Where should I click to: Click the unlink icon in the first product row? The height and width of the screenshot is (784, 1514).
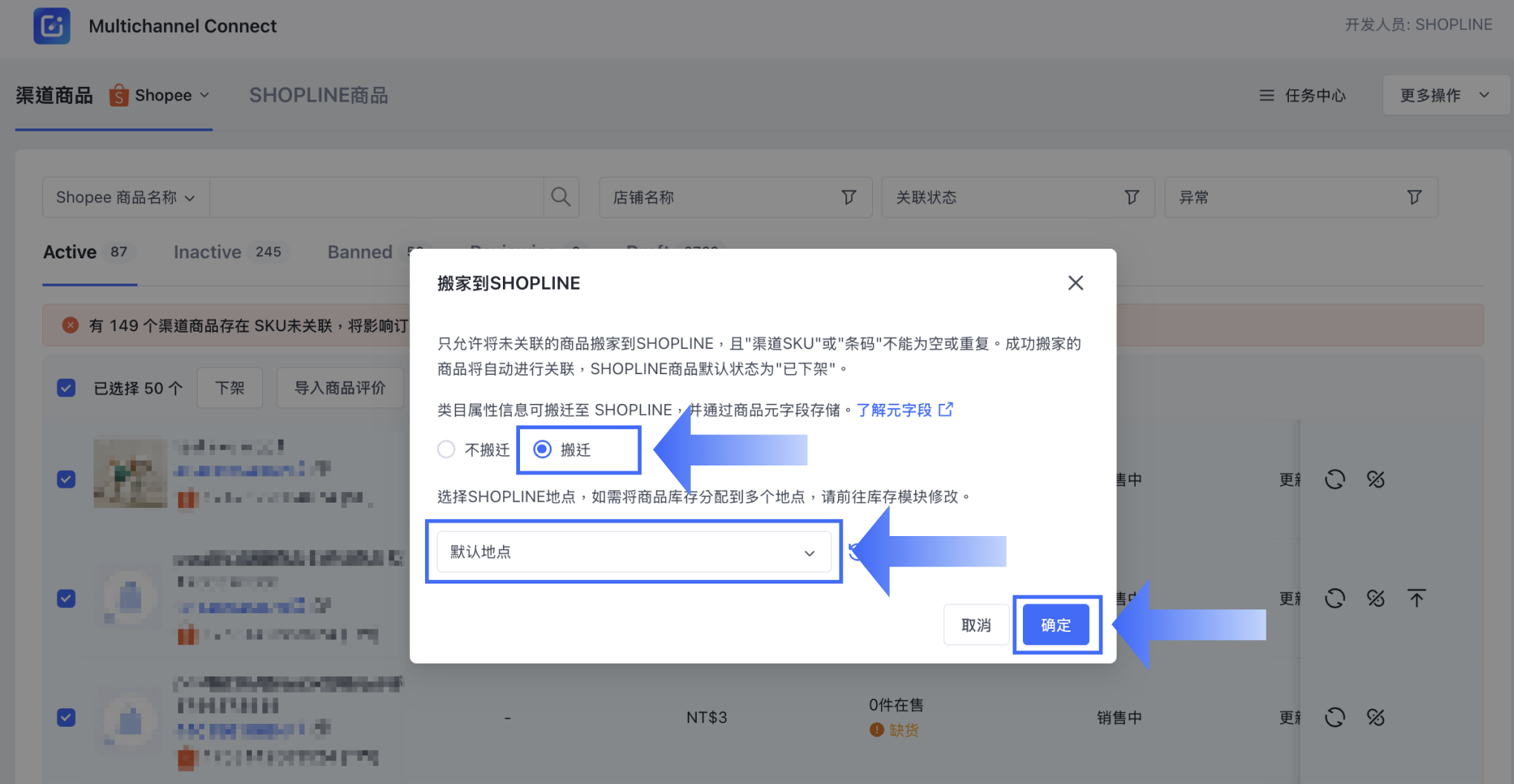click(x=1376, y=480)
